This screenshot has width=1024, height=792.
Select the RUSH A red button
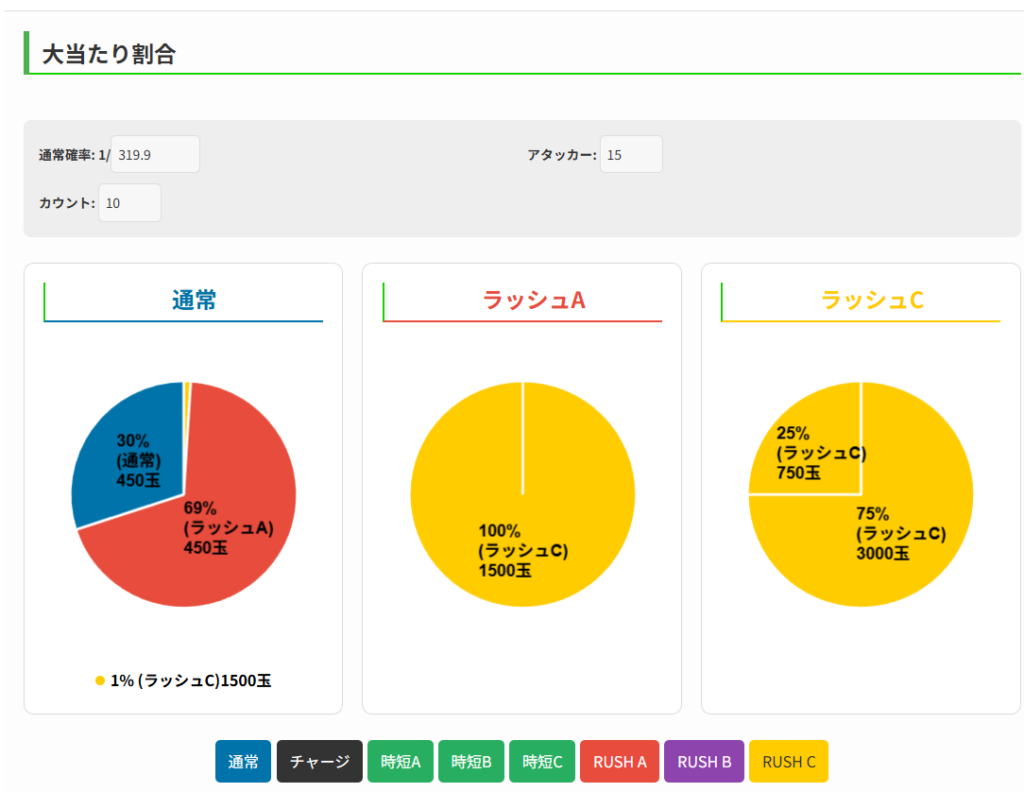pyautogui.click(x=619, y=761)
